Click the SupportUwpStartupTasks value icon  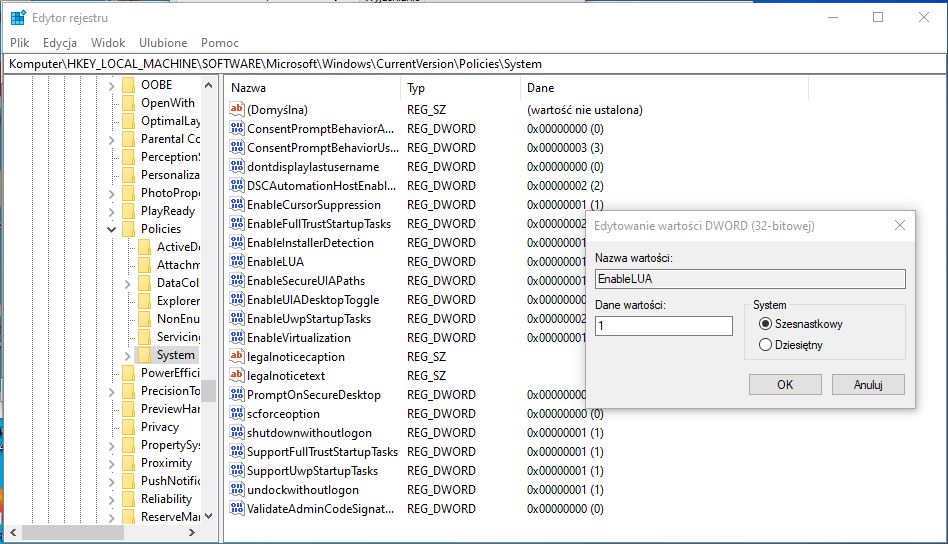237,471
